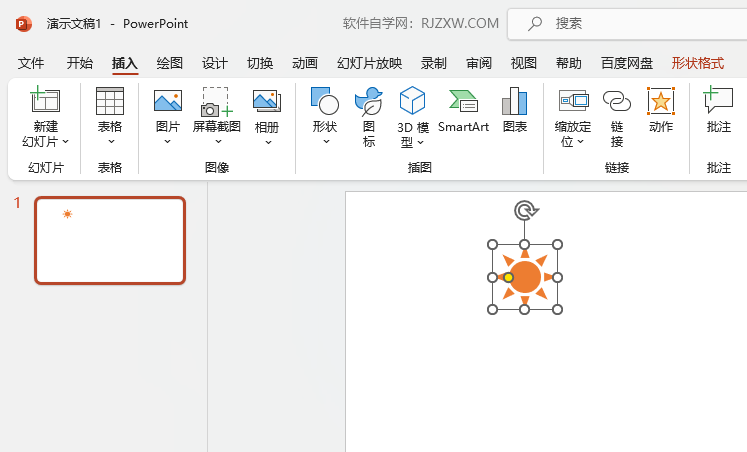Open the Animations tab
Screen dimensions: 747x452
coord(305,63)
